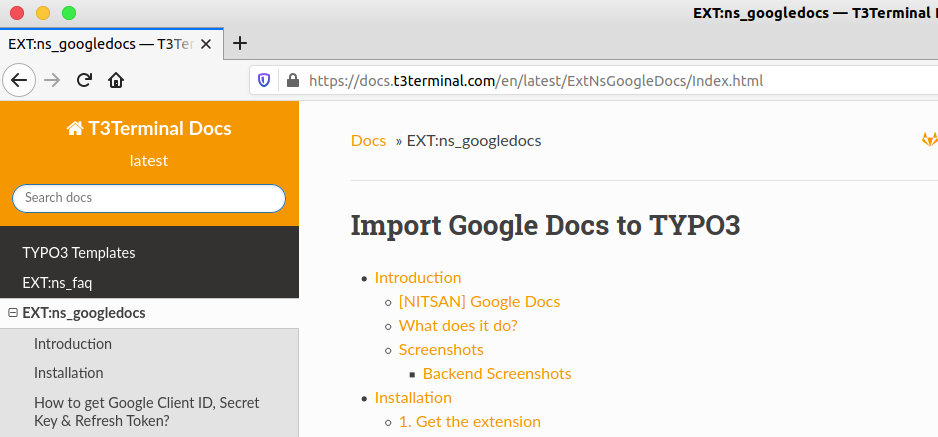Open the What does it do? link
Viewport: 938px width, 437px height.
coord(458,325)
